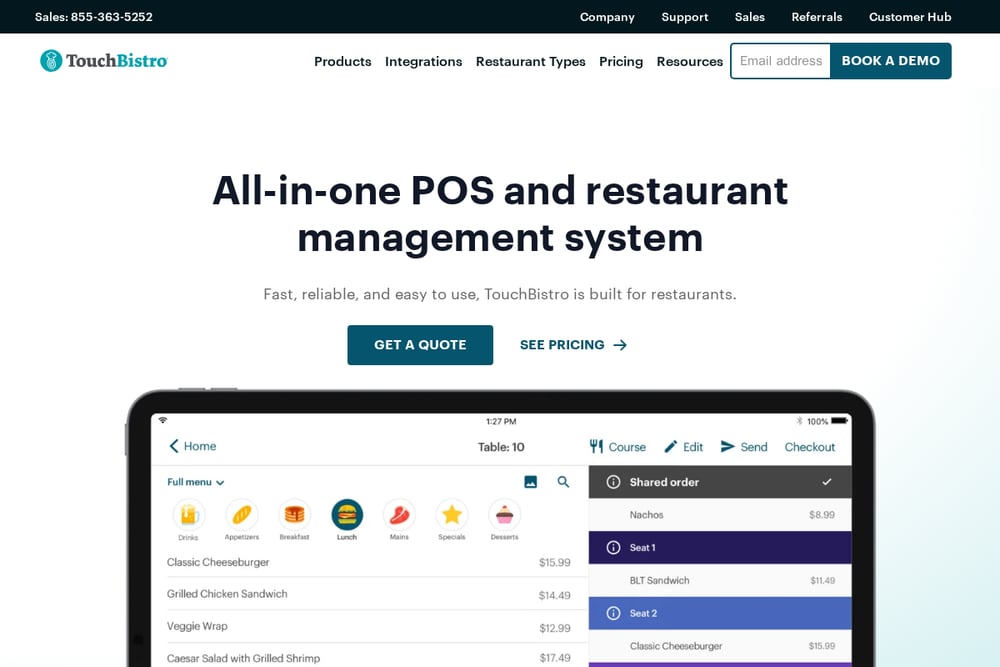Select the Specials star category icon
This screenshot has height=667, width=1000.
click(x=452, y=515)
